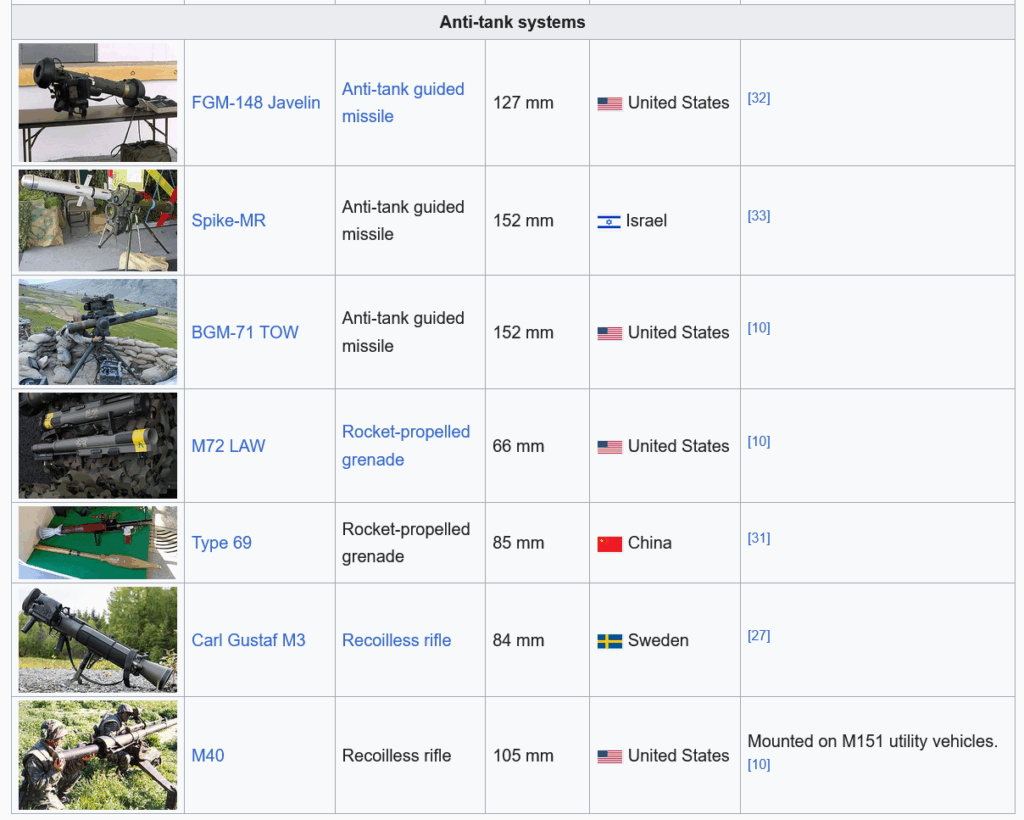Click the US flag in M72 LAW row
This screenshot has height=820, width=1024.
point(609,447)
